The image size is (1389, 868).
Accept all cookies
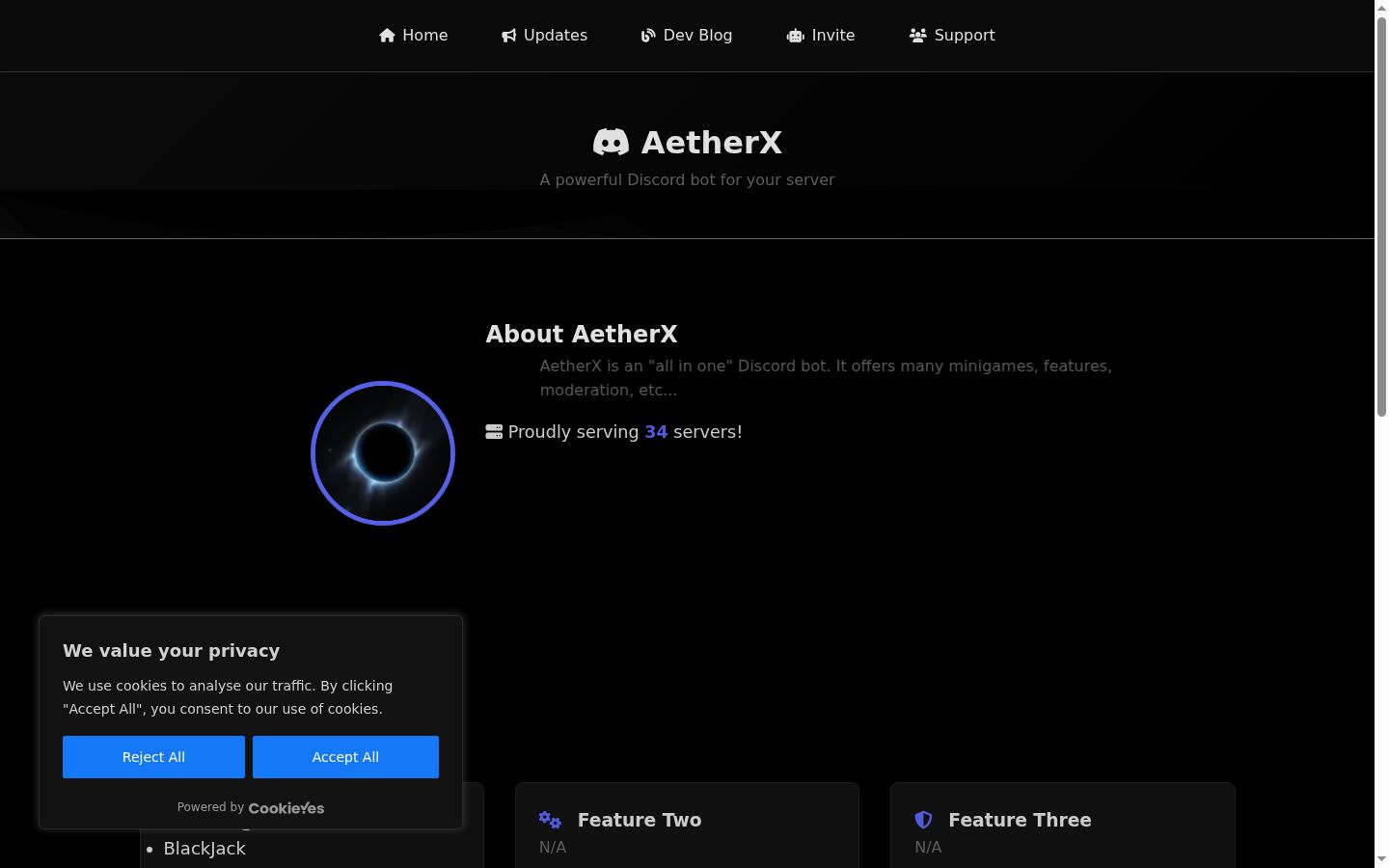(345, 757)
